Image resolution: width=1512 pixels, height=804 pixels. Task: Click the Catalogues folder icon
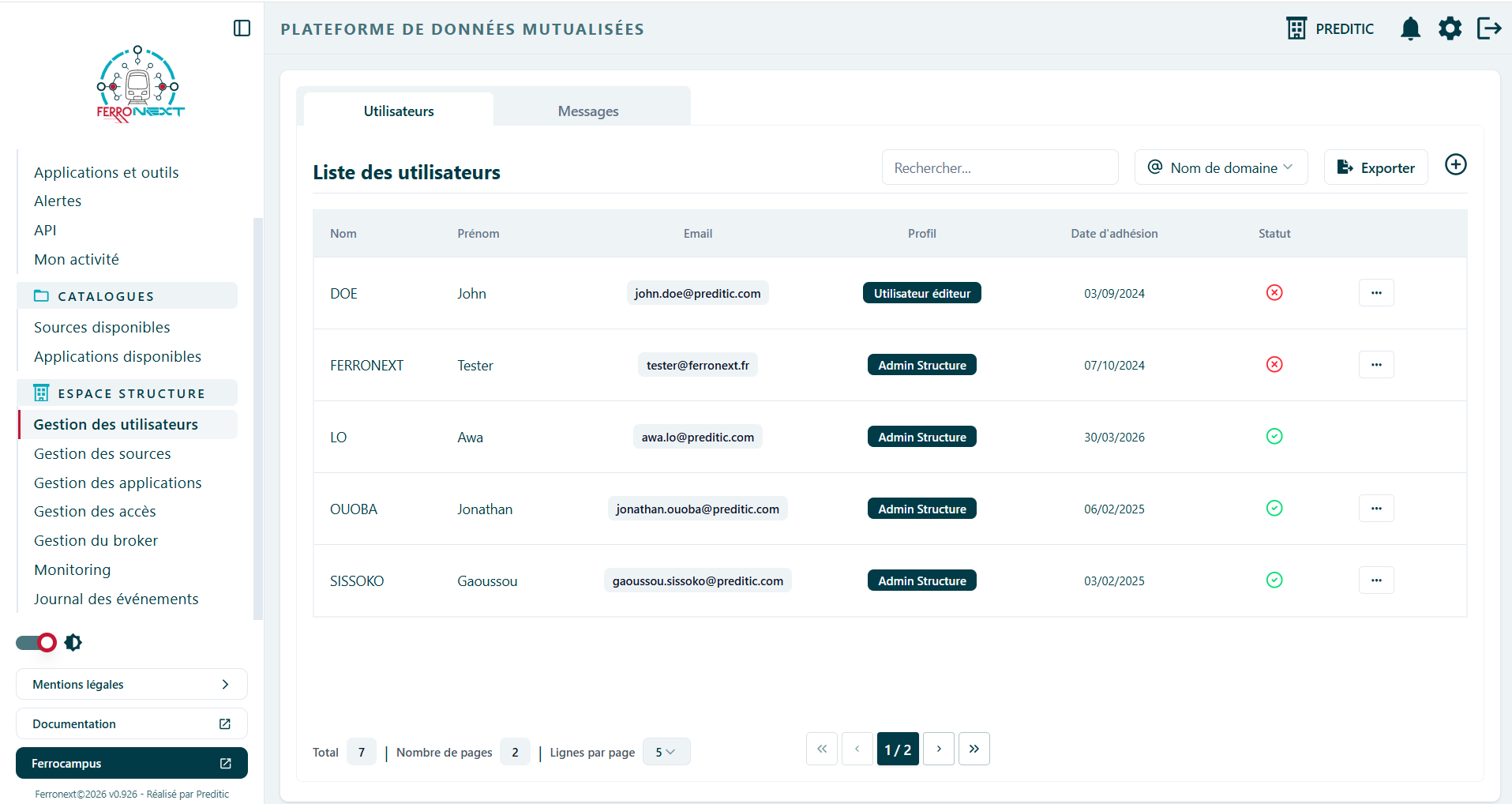(41, 296)
